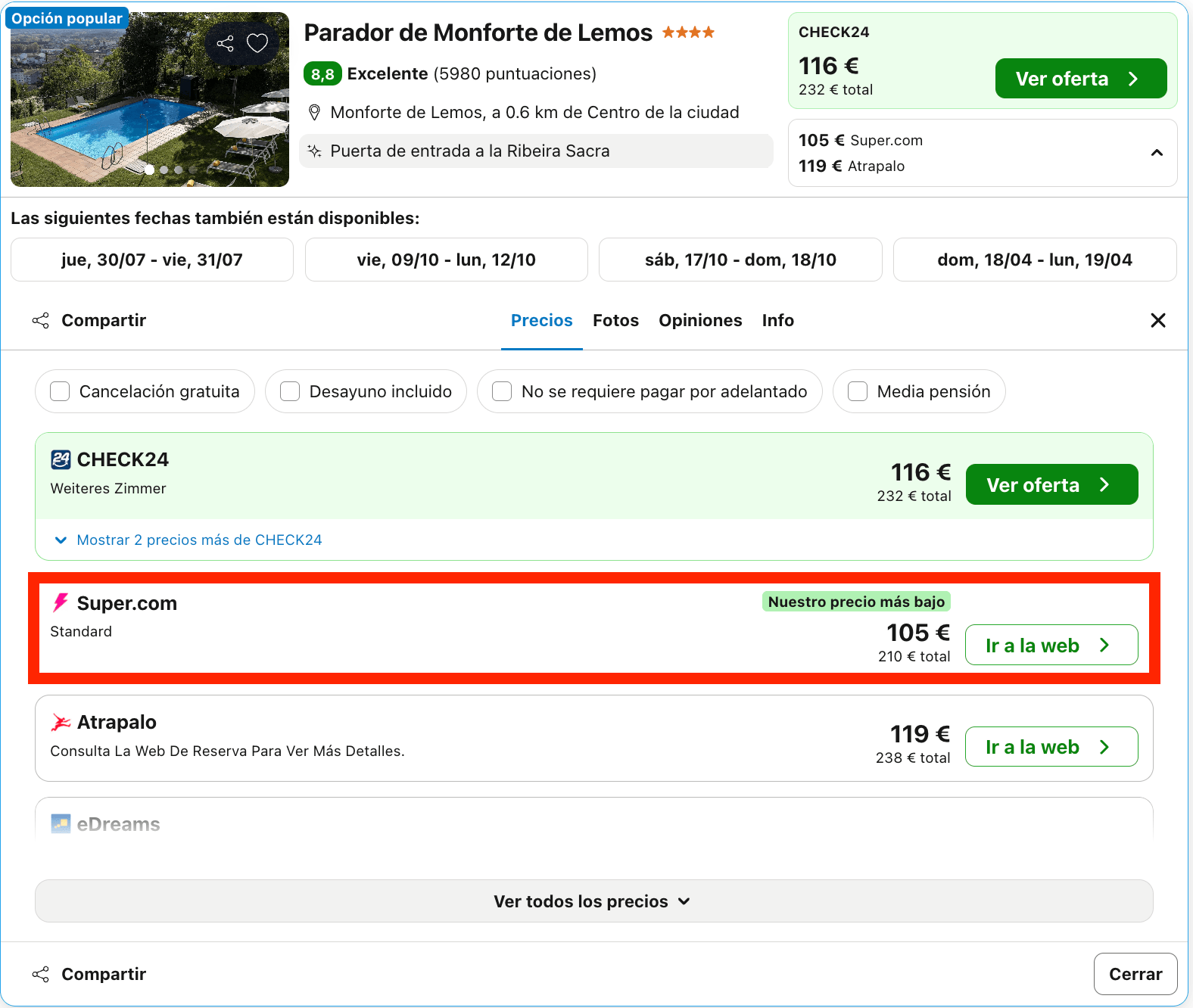Click the share icon on hotel photo

pyautogui.click(x=225, y=43)
